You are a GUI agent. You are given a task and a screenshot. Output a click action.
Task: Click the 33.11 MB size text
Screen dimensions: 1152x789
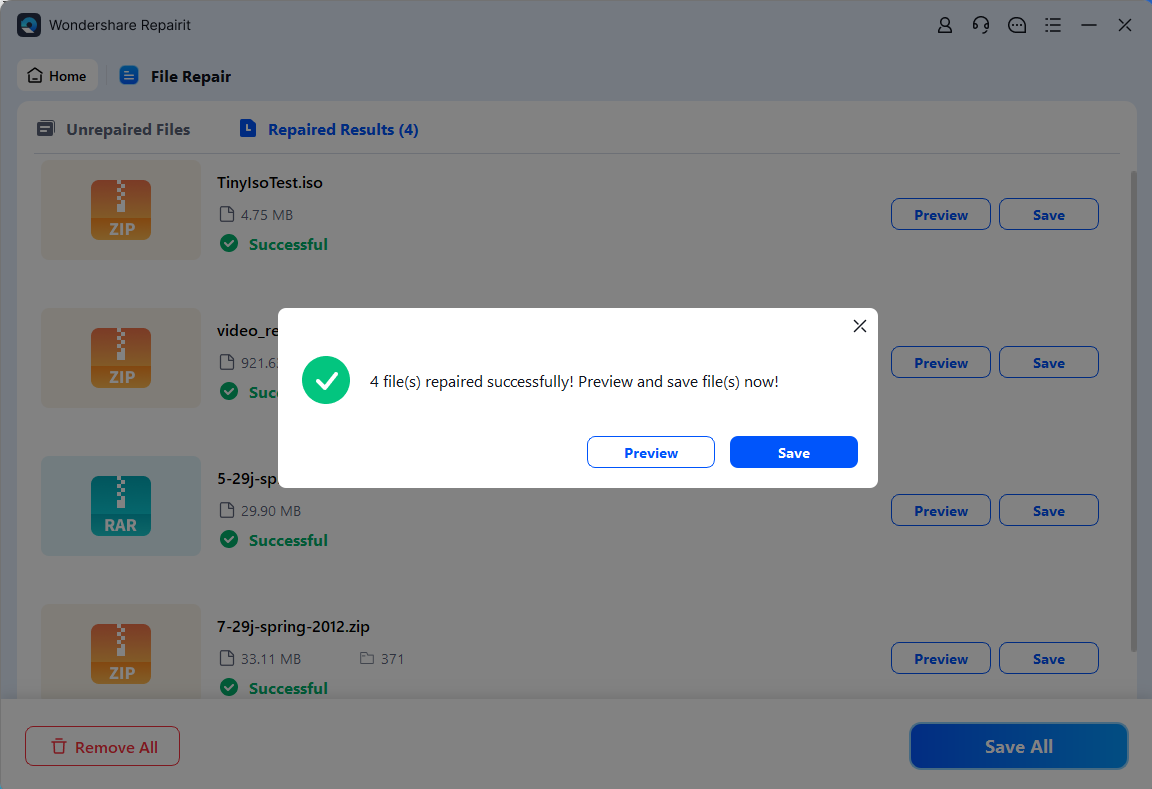(x=271, y=658)
